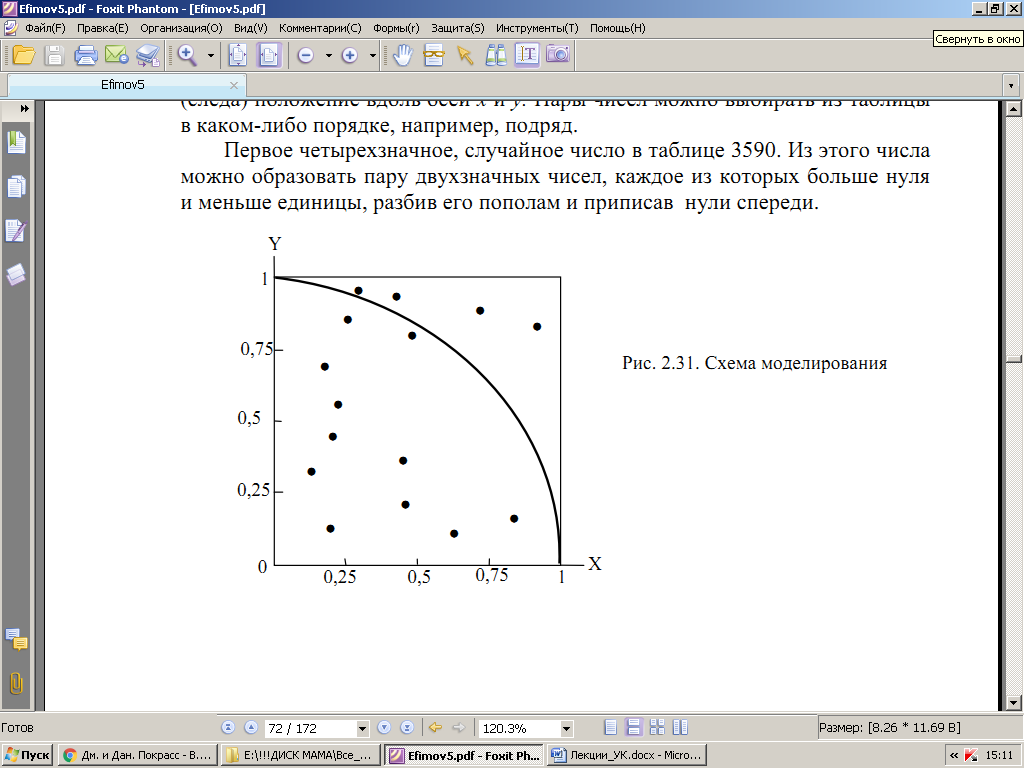Toggle the Select Text tool

point(527,55)
